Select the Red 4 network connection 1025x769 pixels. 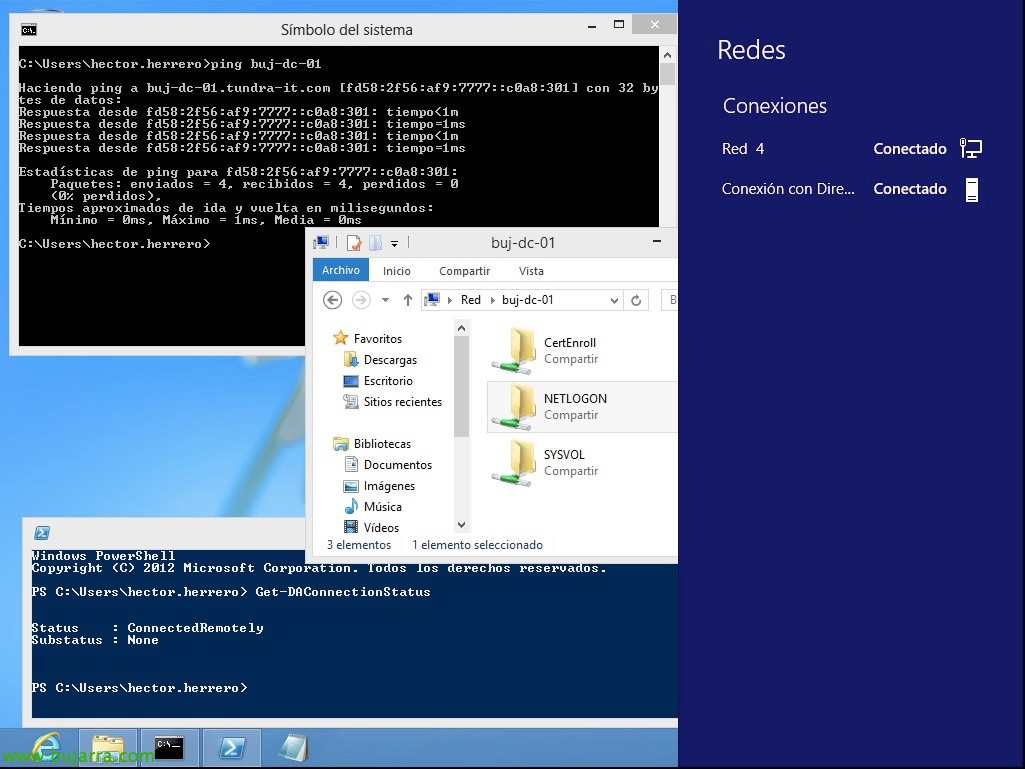coord(851,148)
